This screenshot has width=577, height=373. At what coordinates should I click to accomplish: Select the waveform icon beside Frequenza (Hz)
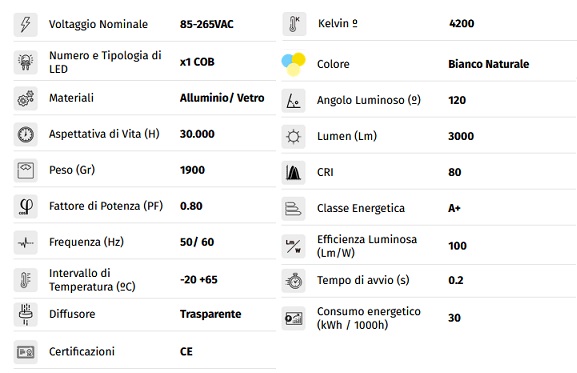[25, 242]
